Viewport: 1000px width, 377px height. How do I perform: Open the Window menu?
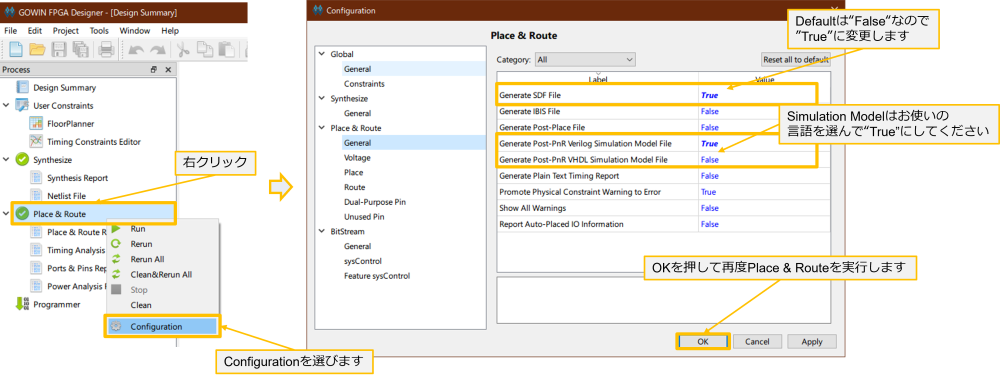coord(135,31)
